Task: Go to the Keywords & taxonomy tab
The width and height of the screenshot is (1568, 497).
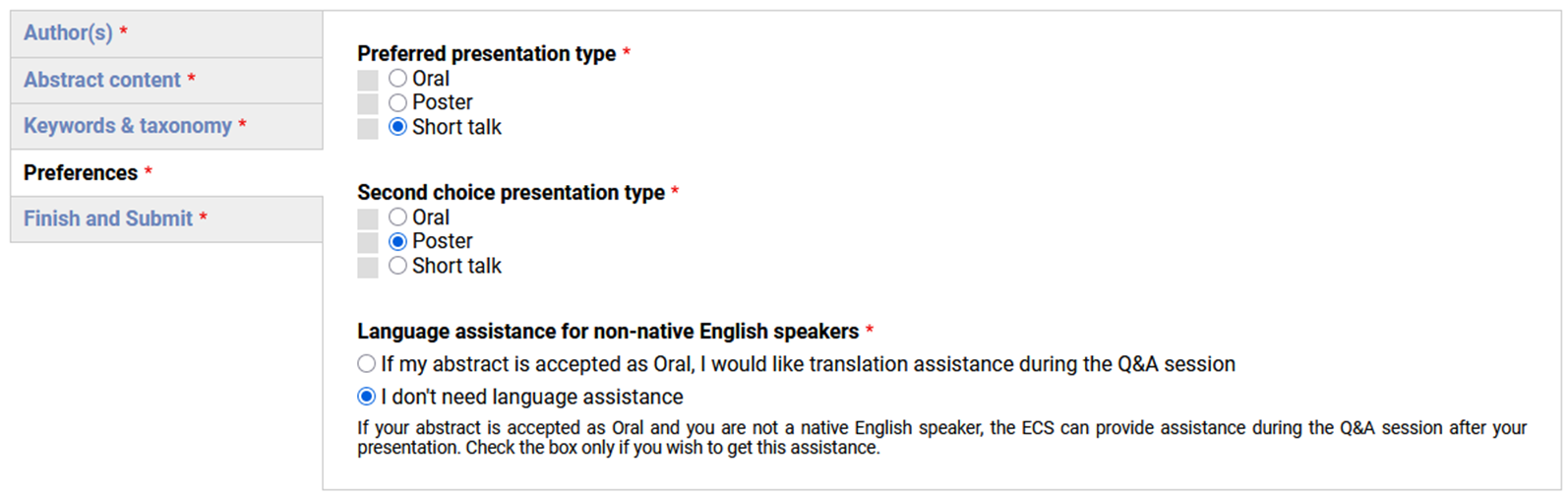Action: point(128,126)
